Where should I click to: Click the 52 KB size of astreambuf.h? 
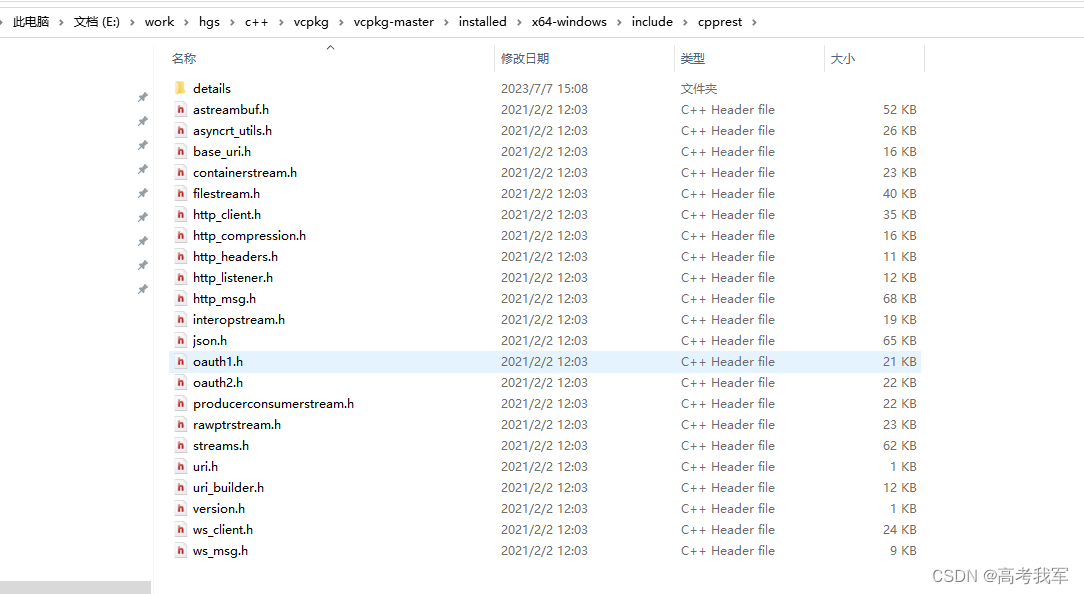[x=899, y=109]
